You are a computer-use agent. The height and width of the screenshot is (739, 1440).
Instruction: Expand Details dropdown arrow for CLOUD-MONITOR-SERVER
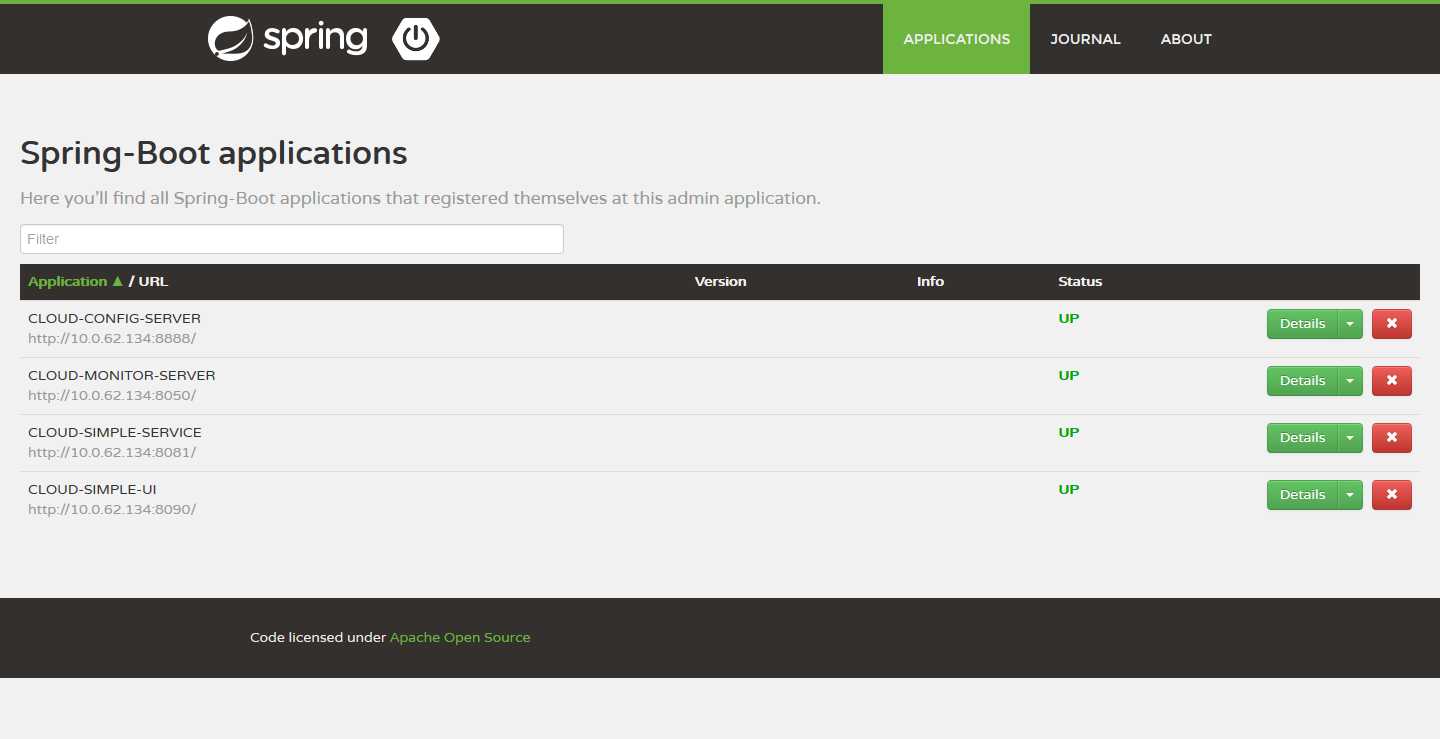click(x=1350, y=381)
